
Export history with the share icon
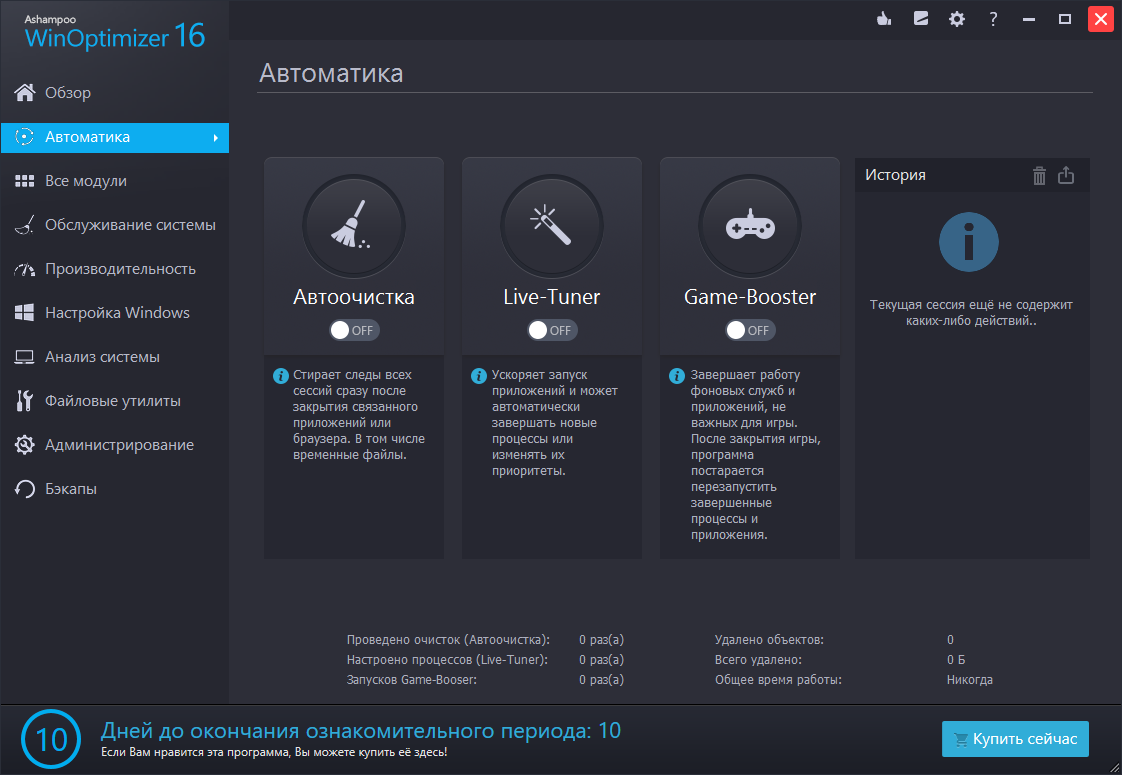(1065, 175)
